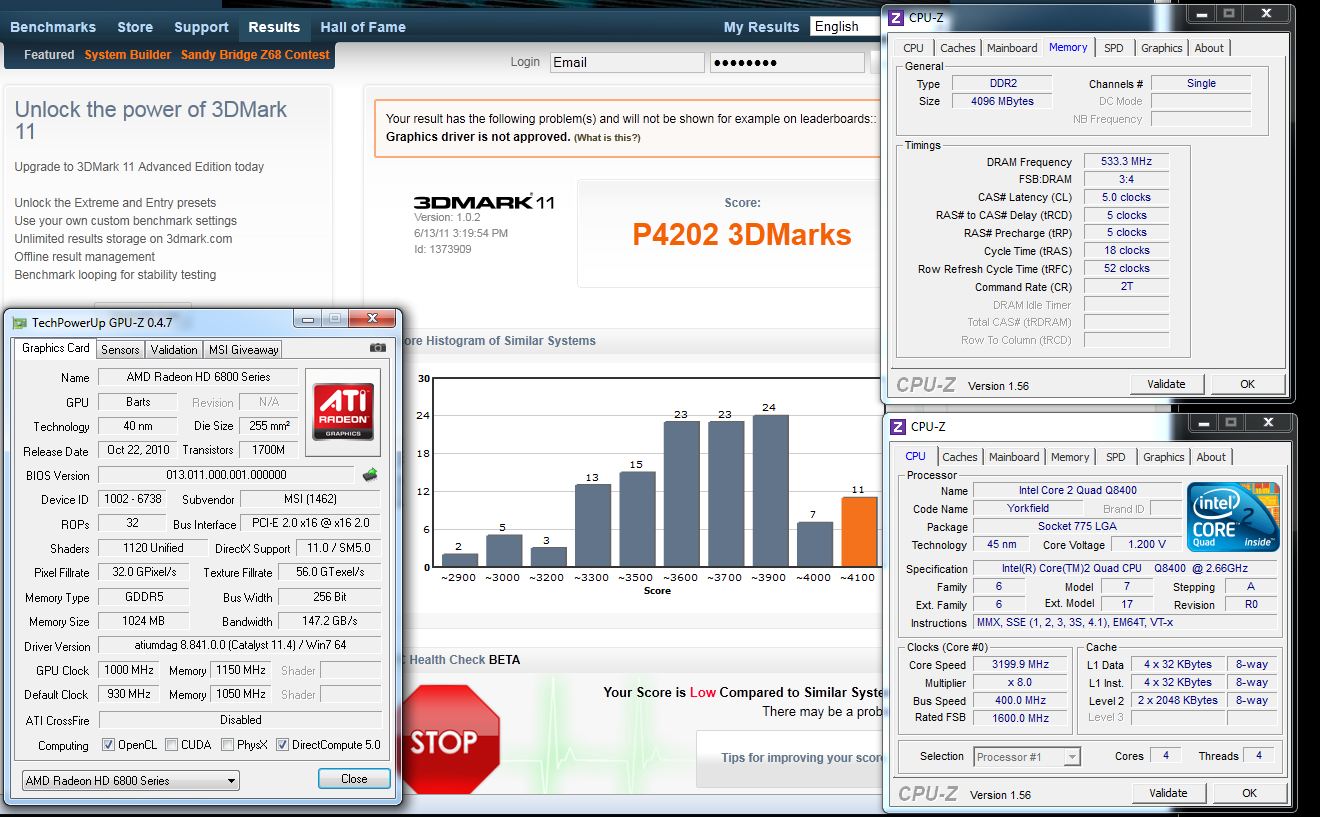Click Tips for improving your score button
Viewport: 1320px width, 817px height.
(792, 758)
